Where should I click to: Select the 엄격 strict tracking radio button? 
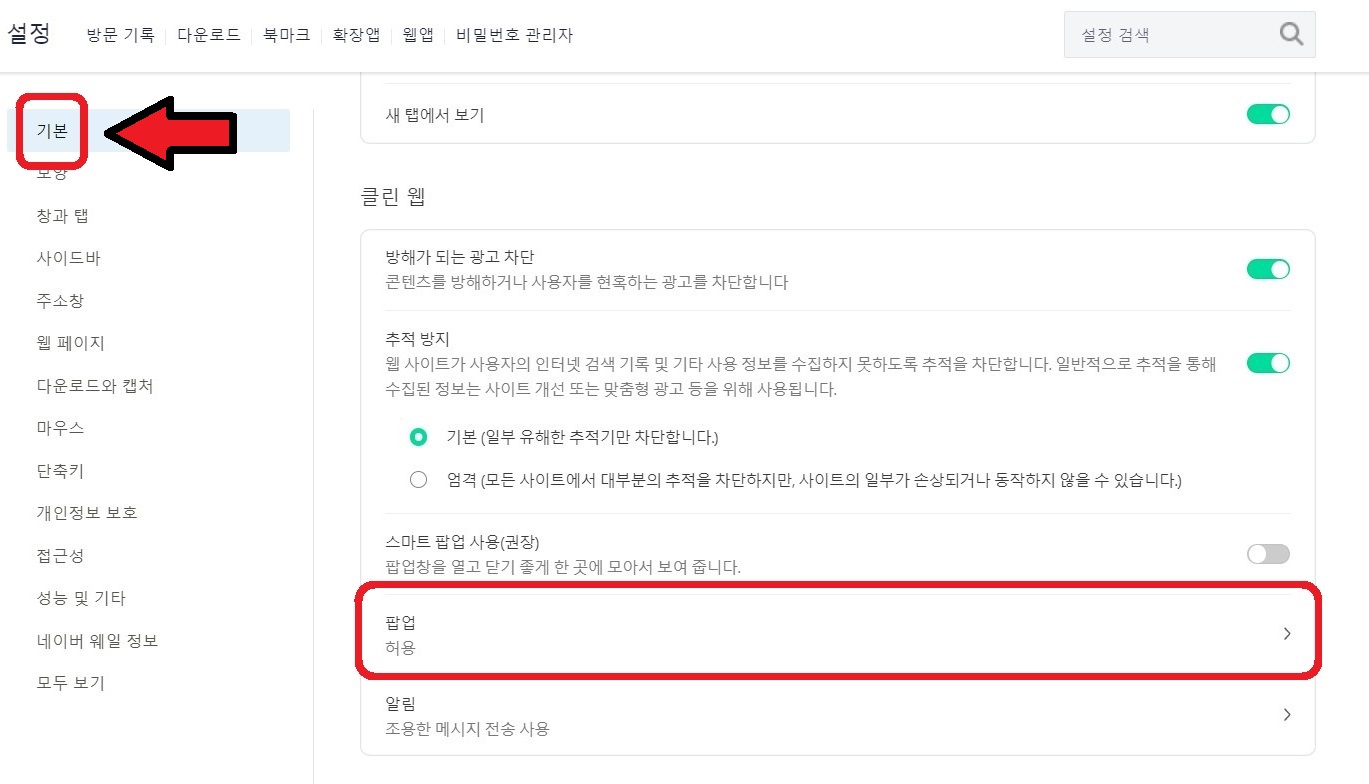(x=418, y=480)
